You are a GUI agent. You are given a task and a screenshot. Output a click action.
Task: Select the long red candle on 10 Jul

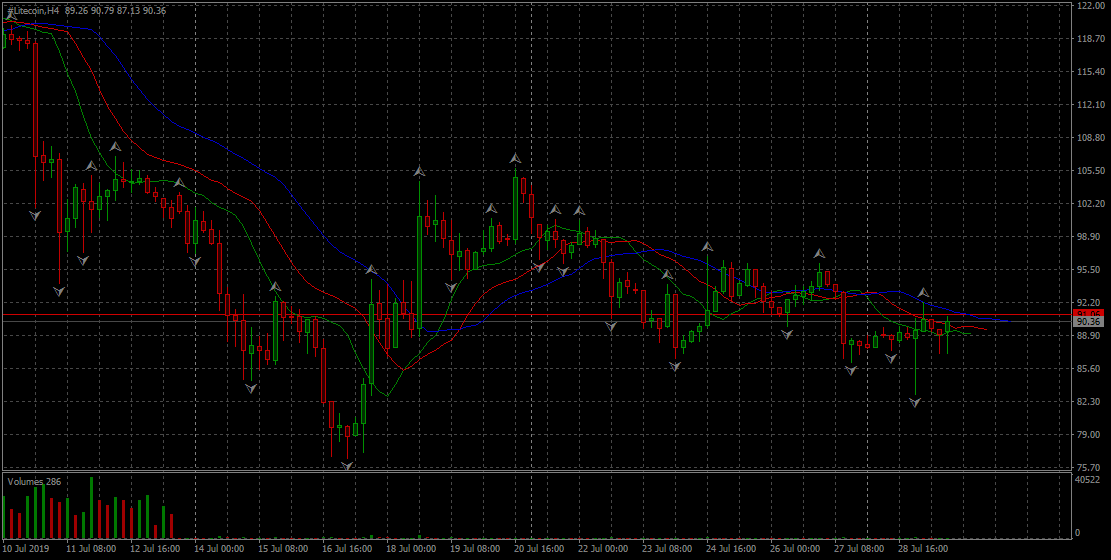coord(35,100)
